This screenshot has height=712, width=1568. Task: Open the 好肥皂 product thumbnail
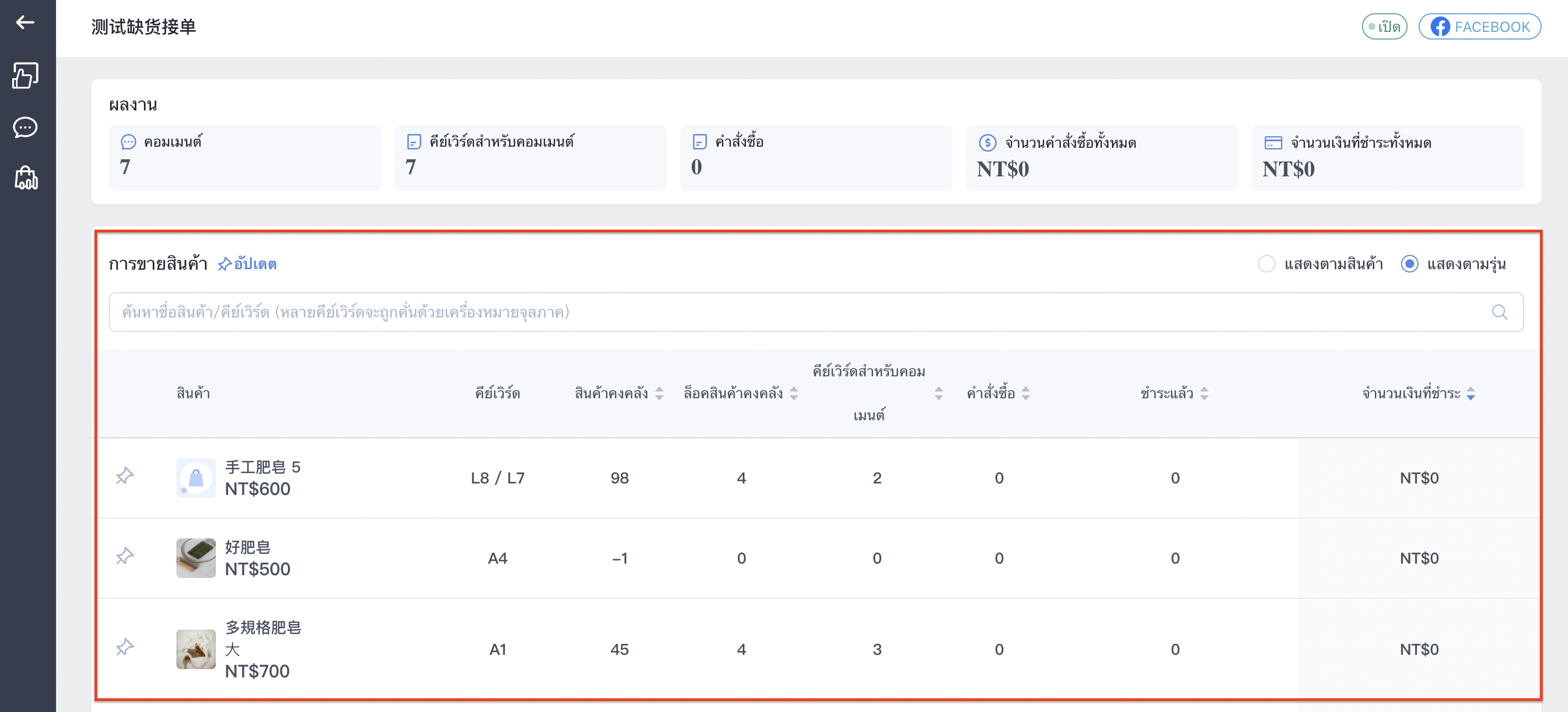click(x=196, y=558)
